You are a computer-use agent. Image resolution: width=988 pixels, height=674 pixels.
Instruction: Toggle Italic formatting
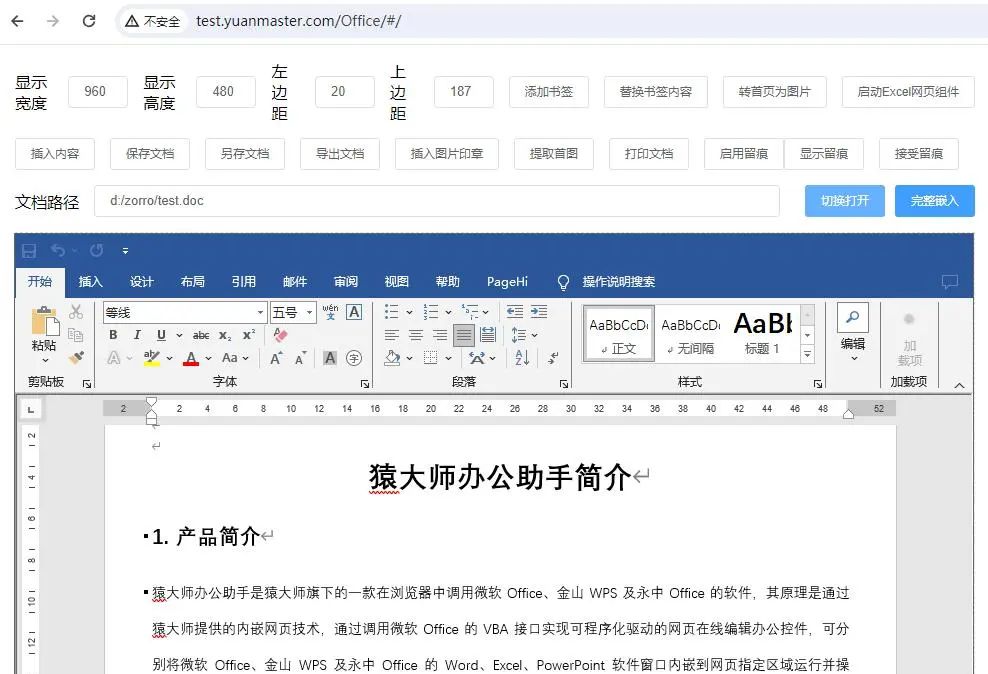(137, 335)
